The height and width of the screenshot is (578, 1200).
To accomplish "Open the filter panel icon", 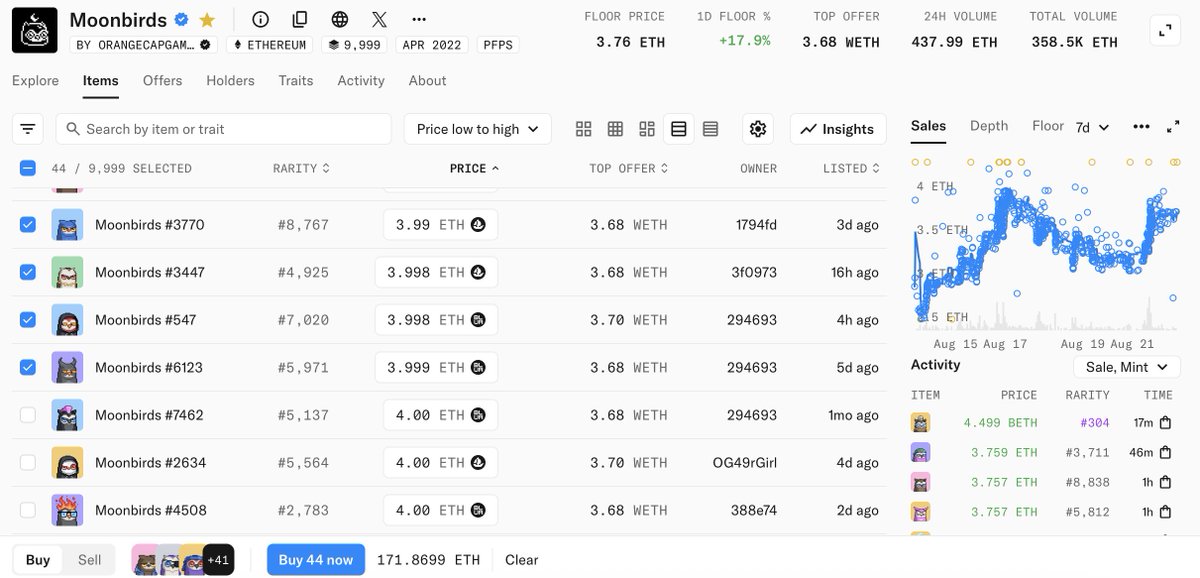I will point(28,129).
